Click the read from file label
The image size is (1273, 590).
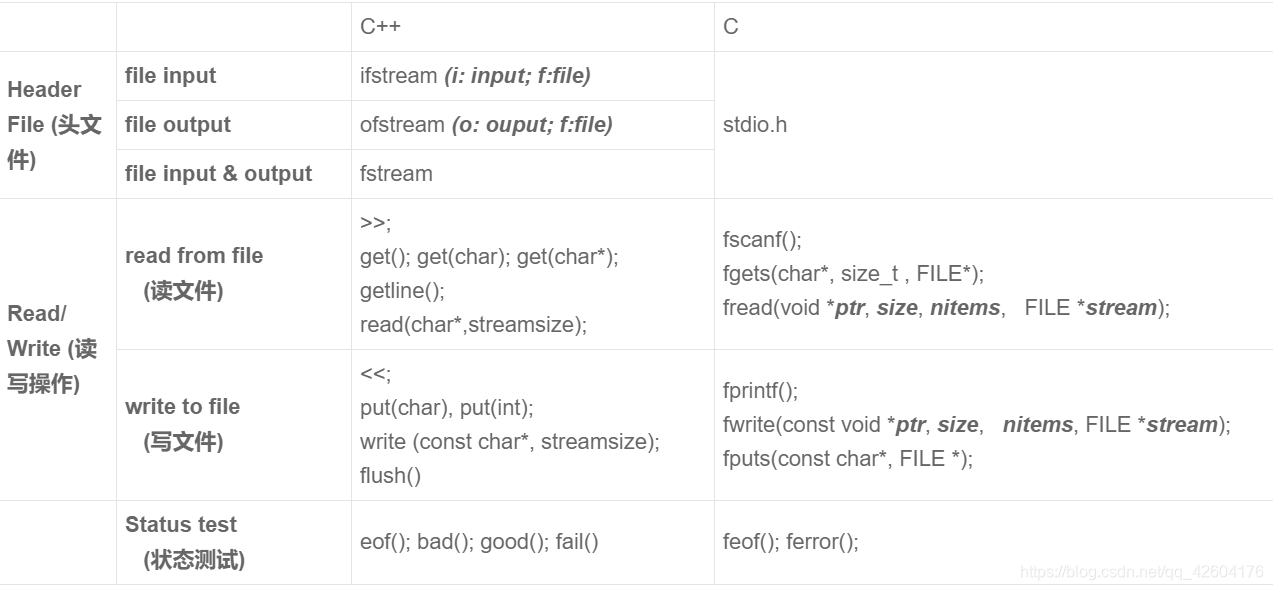(x=194, y=273)
